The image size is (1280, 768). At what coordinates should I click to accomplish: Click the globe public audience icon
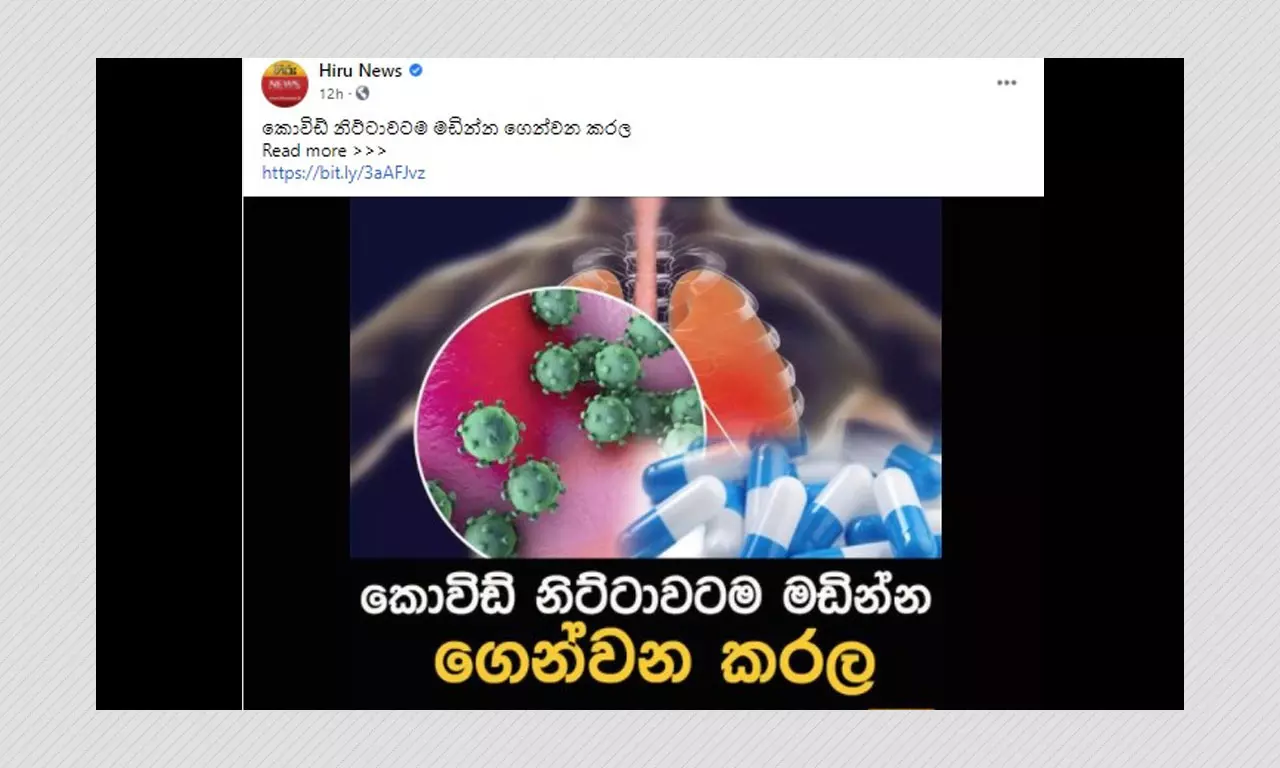pos(362,93)
